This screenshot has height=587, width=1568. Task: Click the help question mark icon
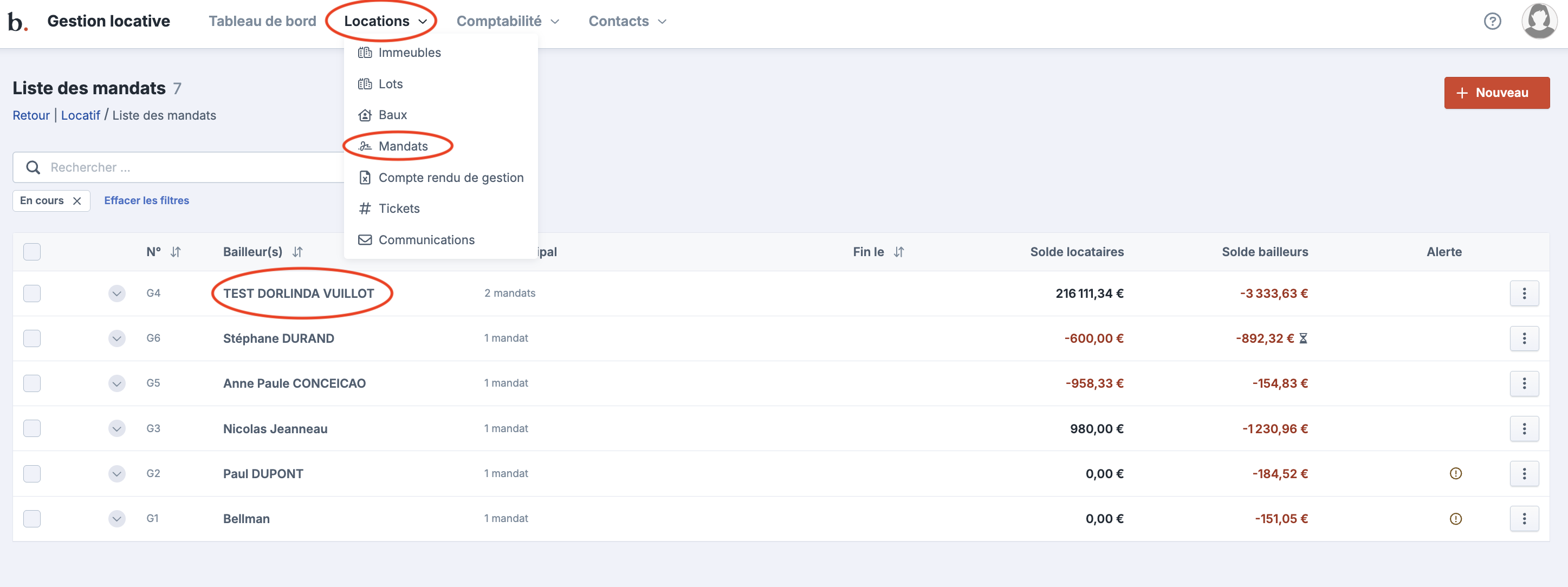click(x=1492, y=21)
